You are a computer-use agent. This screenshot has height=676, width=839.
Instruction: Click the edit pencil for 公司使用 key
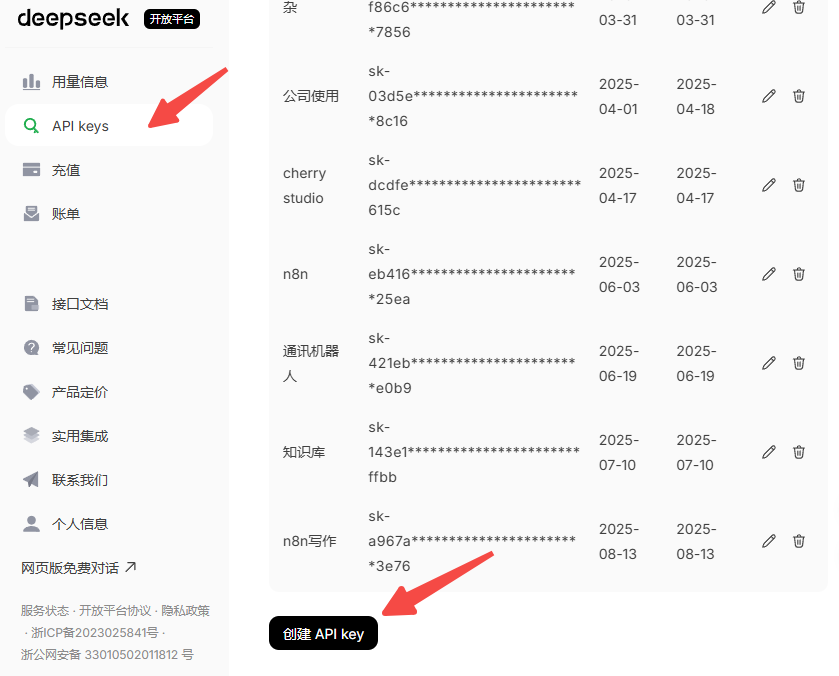[x=768, y=96]
